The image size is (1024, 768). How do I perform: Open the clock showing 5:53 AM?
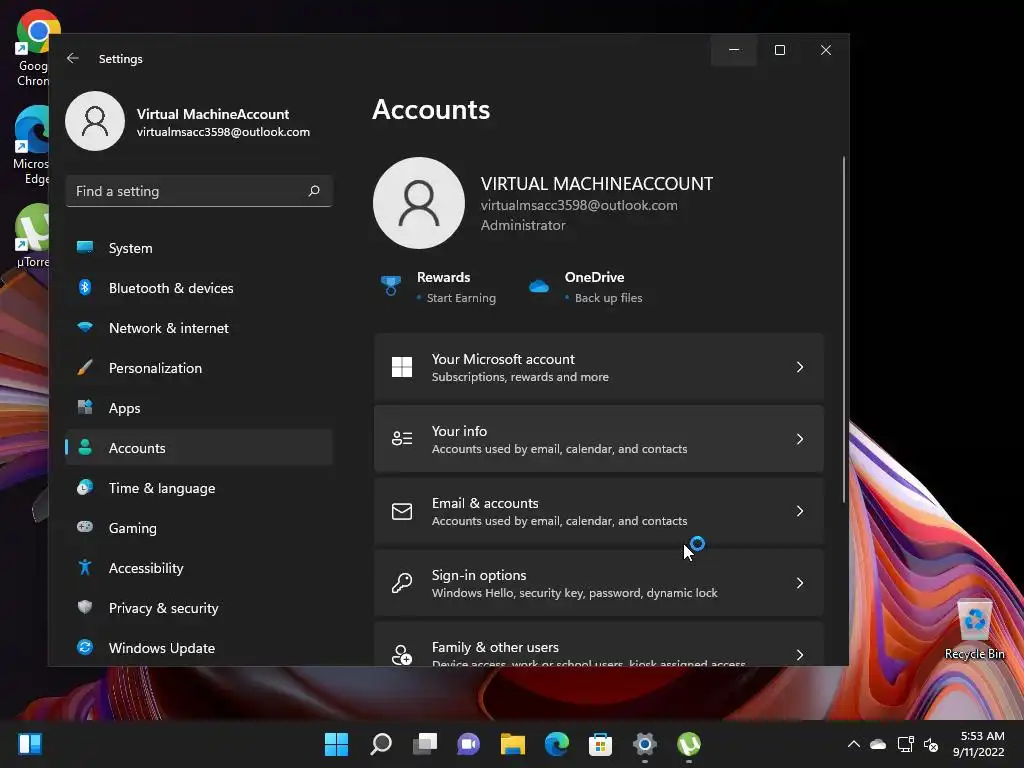(x=978, y=744)
